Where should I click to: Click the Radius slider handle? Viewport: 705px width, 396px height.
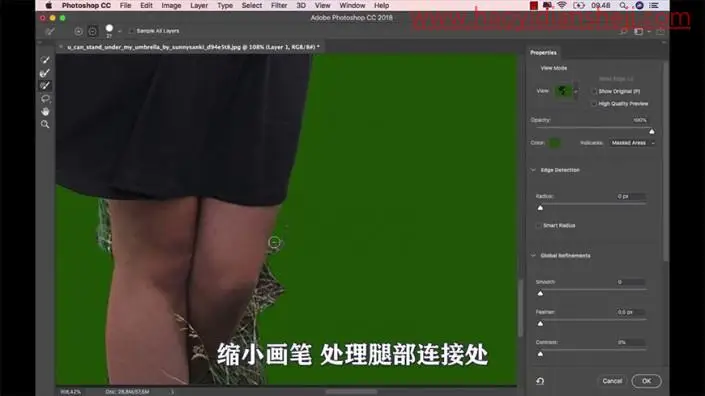540,208
